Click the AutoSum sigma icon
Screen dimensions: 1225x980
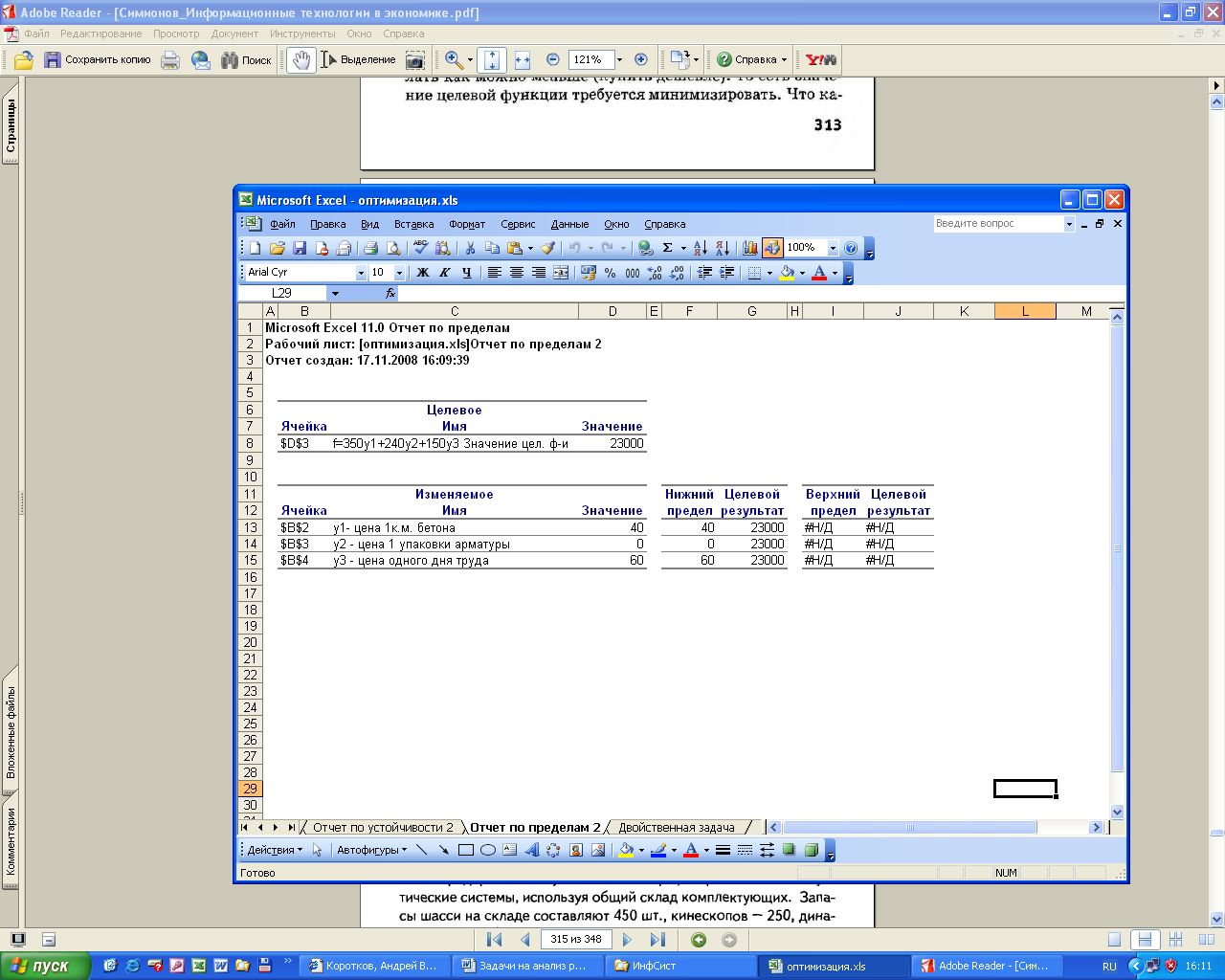pyautogui.click(x=668, y=248)
